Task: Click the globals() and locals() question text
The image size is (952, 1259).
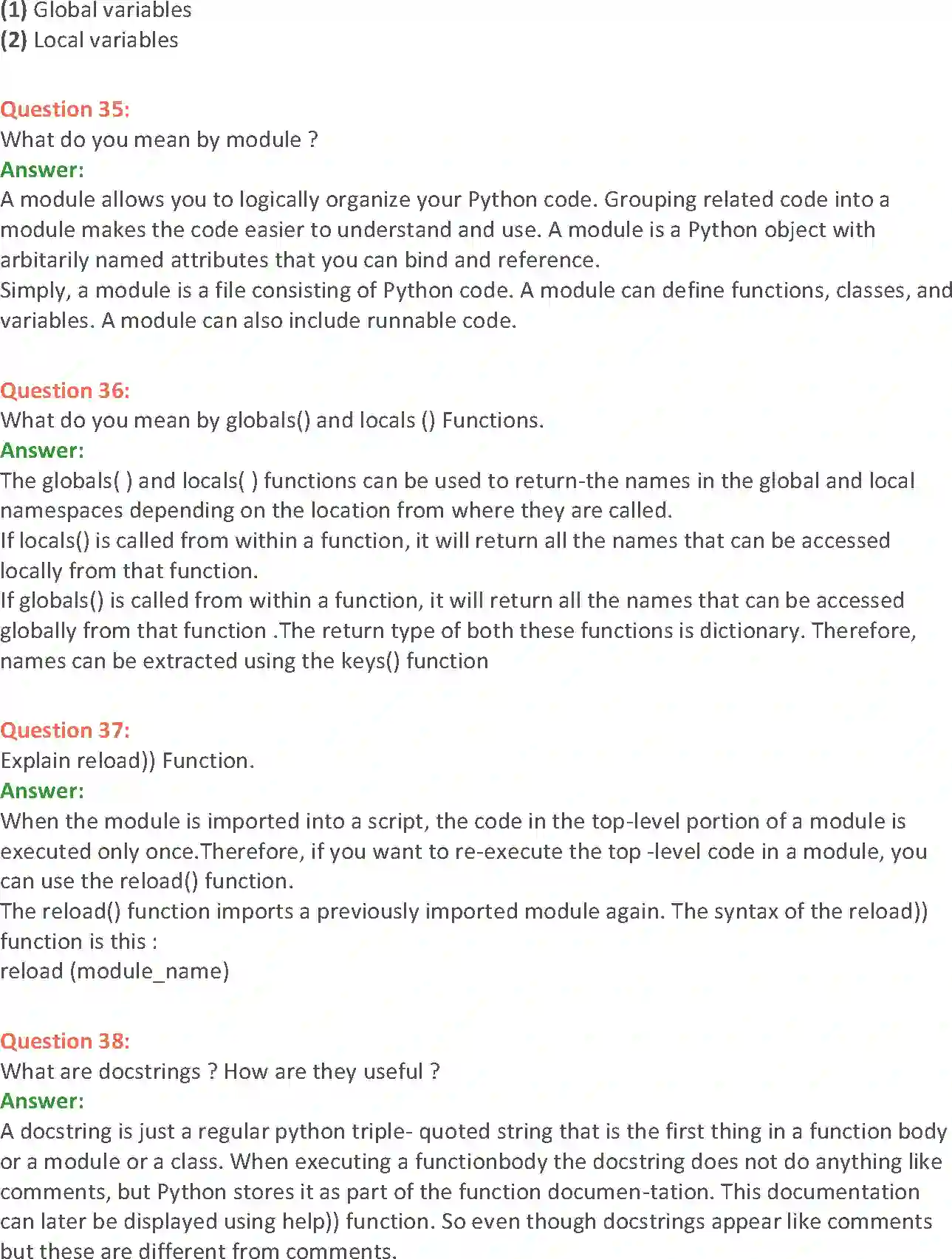Action: [x=272, y=420]
